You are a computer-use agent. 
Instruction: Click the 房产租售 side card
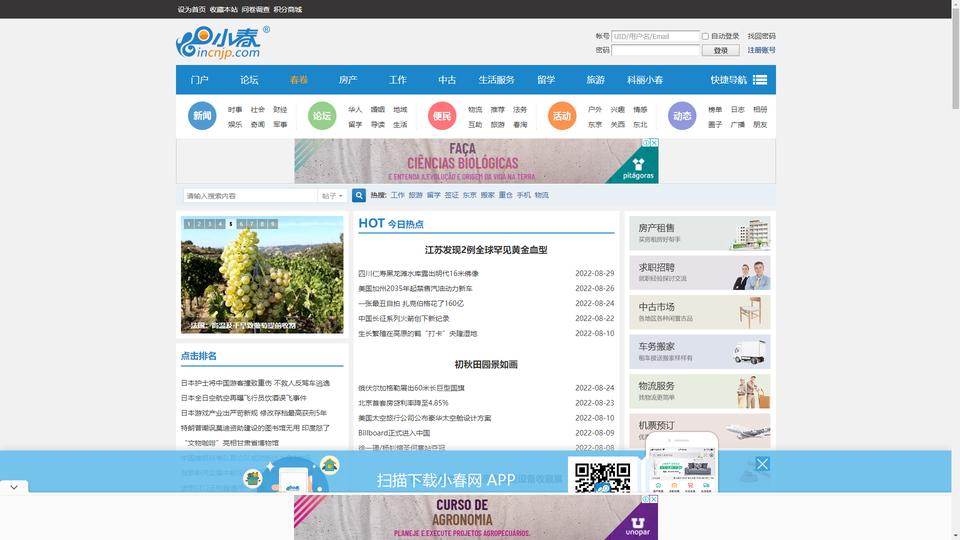[x=700, y=233]
